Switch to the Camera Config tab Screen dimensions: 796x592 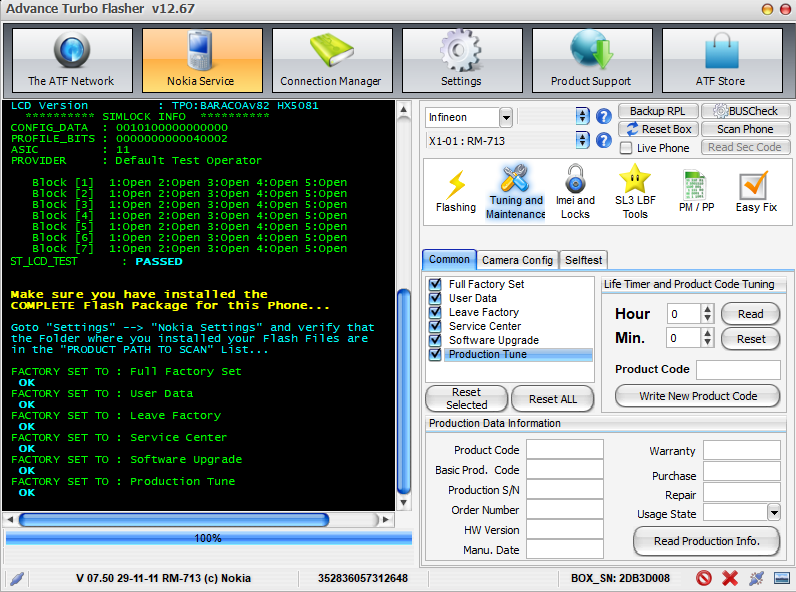pos(517,260)
